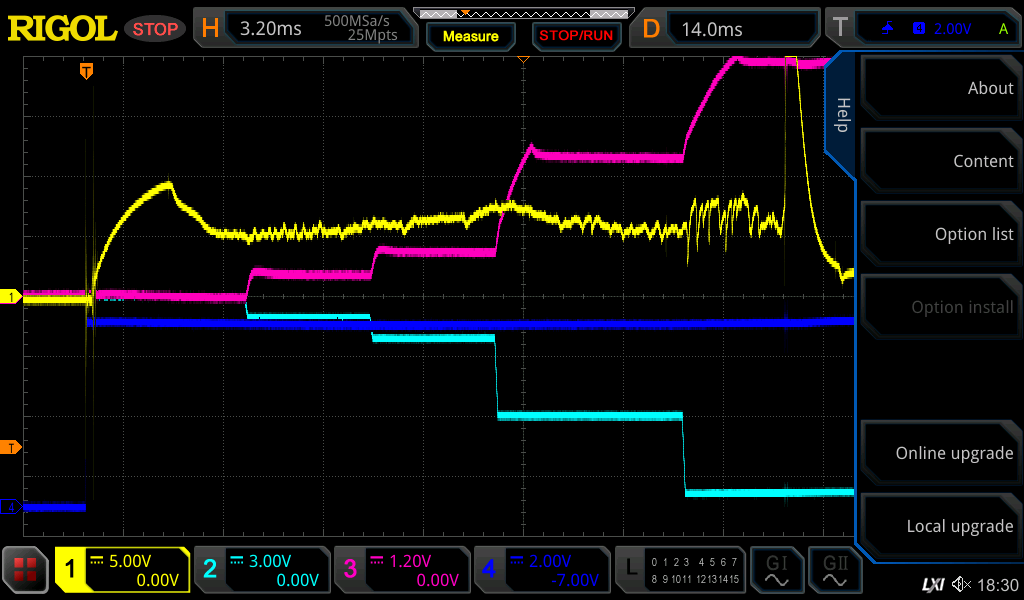Click the GI waveform generator icon
The height and width of the screenshot is (600, 1024).
pyautogui.click(x=776, y=570)
